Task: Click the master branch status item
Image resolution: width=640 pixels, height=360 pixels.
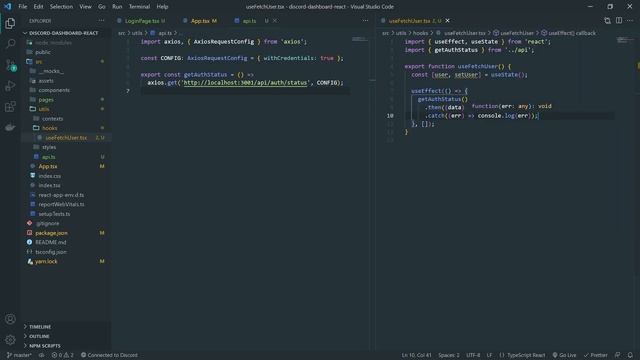Action: tap(19, 355)
